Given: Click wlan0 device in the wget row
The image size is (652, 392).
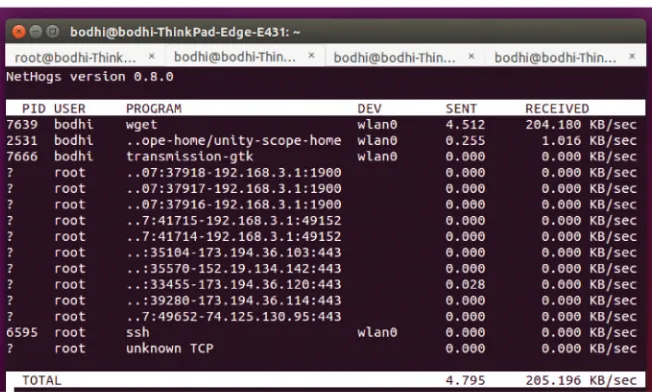Looking at the screenshot, I should click(x=377, y=125).
